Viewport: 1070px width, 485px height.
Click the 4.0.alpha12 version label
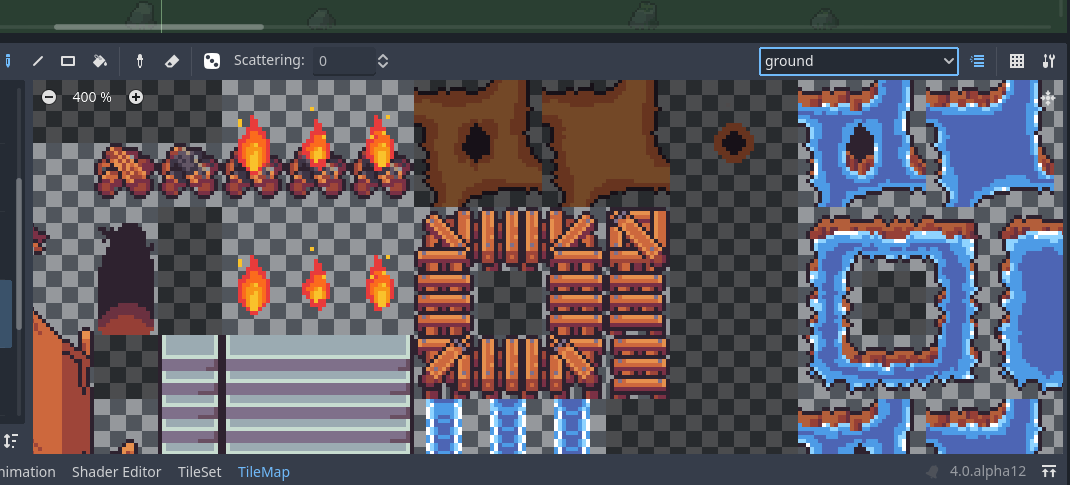click(x=987, y=471)
